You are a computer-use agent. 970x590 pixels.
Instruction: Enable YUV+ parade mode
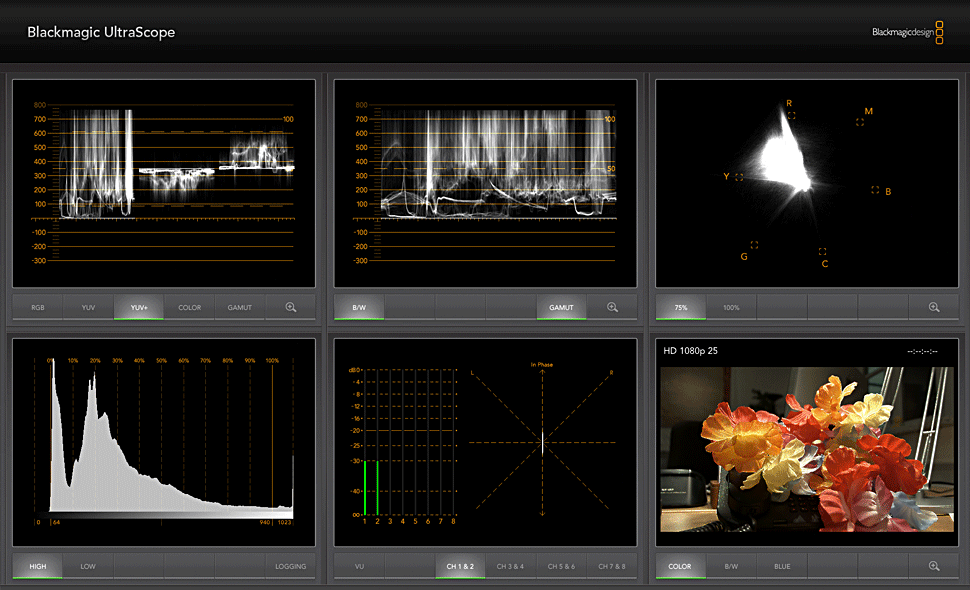point(139,307)
